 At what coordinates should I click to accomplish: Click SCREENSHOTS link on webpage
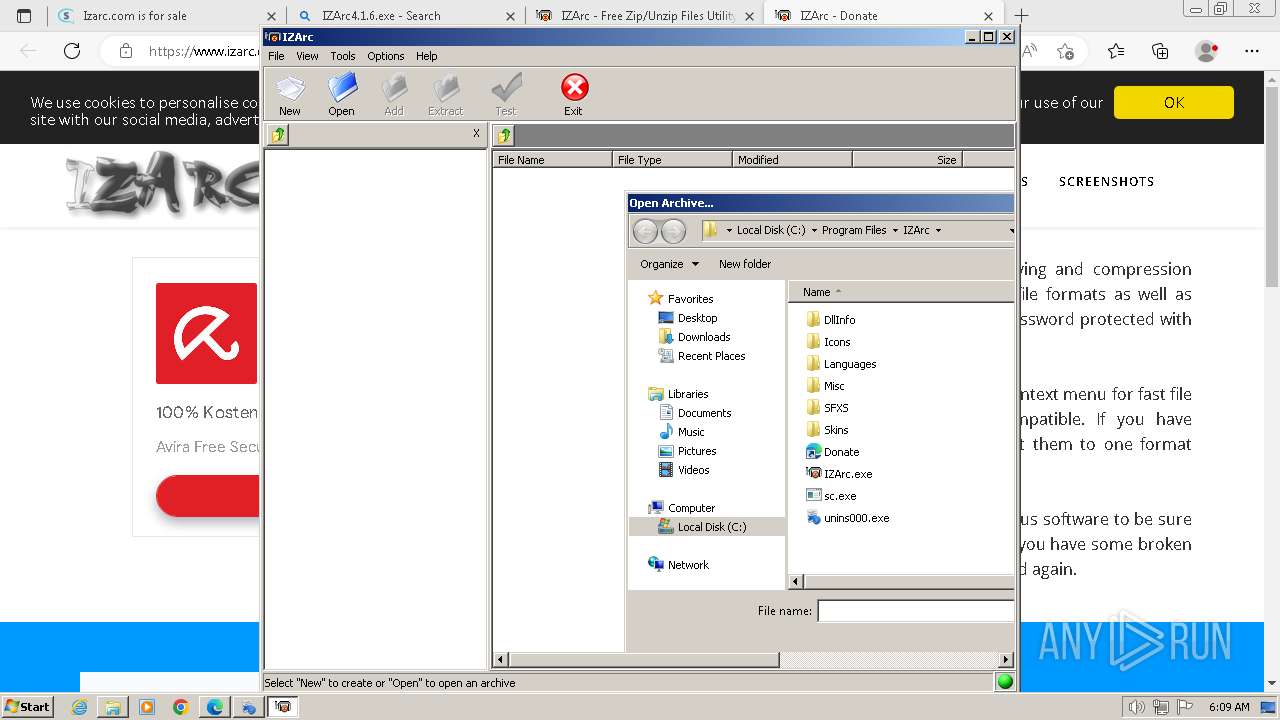click(x=1106, y=181)
